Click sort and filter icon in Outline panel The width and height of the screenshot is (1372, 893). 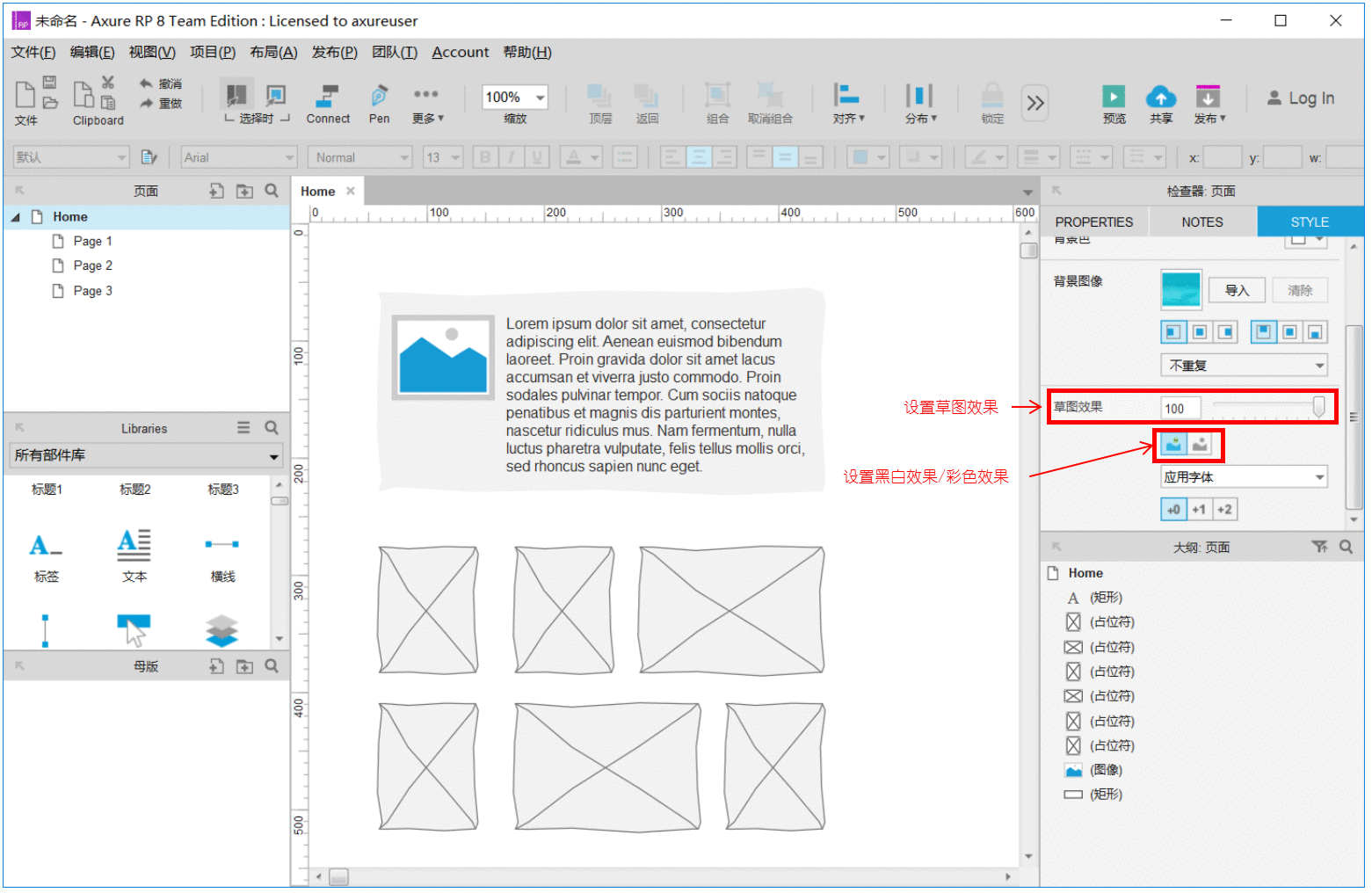point(1319,547)
